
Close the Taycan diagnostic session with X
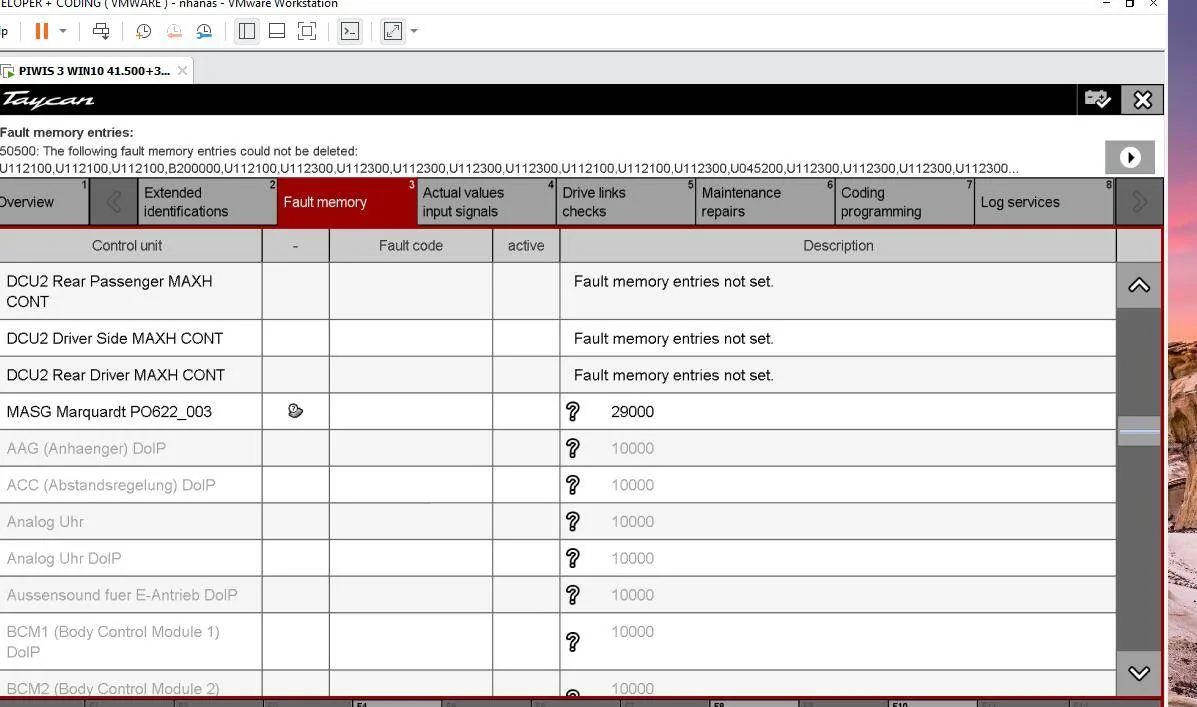[1142, 100]
